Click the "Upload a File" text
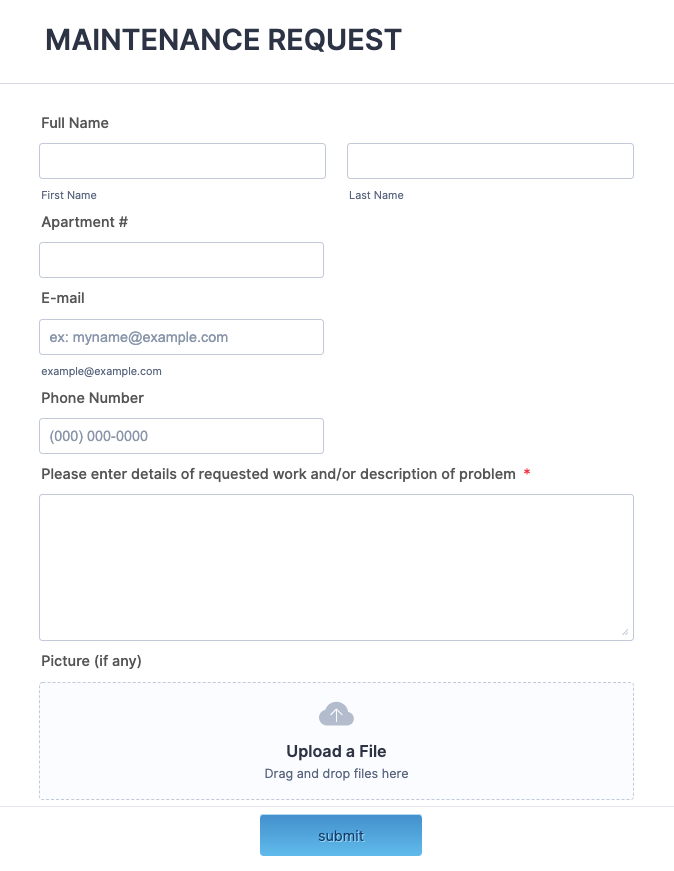 pyautogui.click(x=336, y=751)
